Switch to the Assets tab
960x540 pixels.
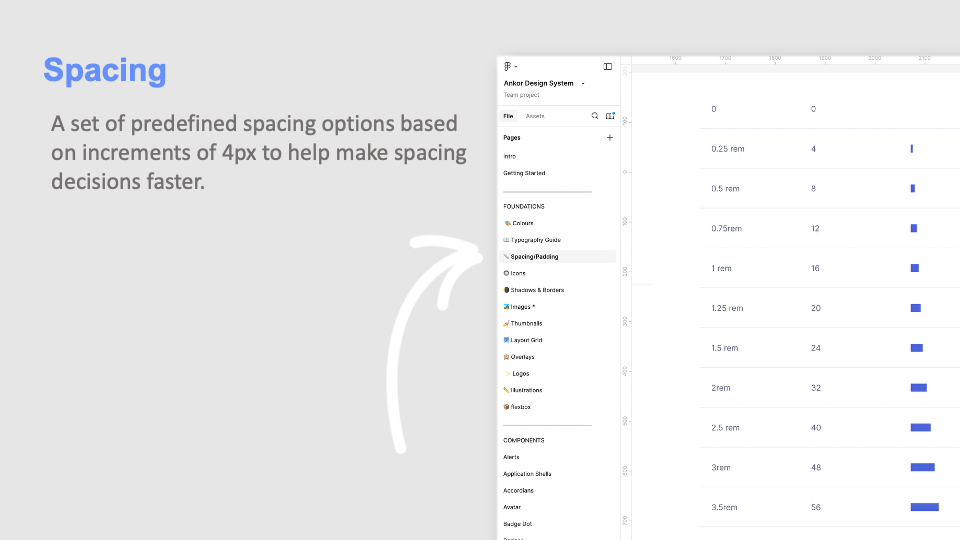(535, 116)
